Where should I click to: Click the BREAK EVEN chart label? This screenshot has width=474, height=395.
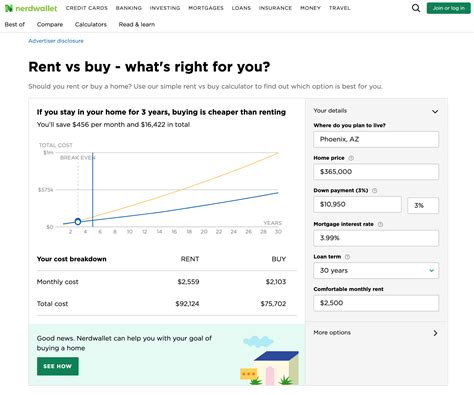[x=78, y=158]
